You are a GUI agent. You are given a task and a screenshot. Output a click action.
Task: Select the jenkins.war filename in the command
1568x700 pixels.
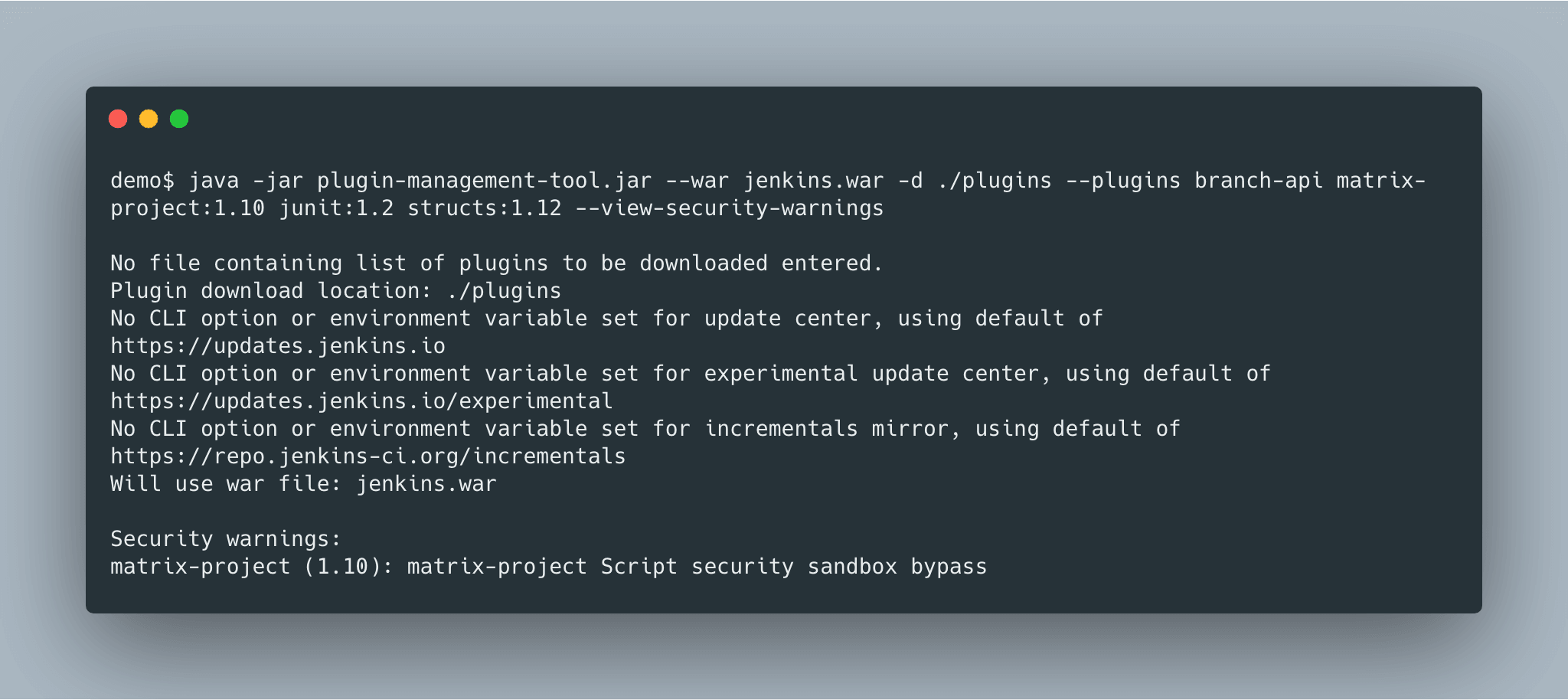(x=814, y=180)
